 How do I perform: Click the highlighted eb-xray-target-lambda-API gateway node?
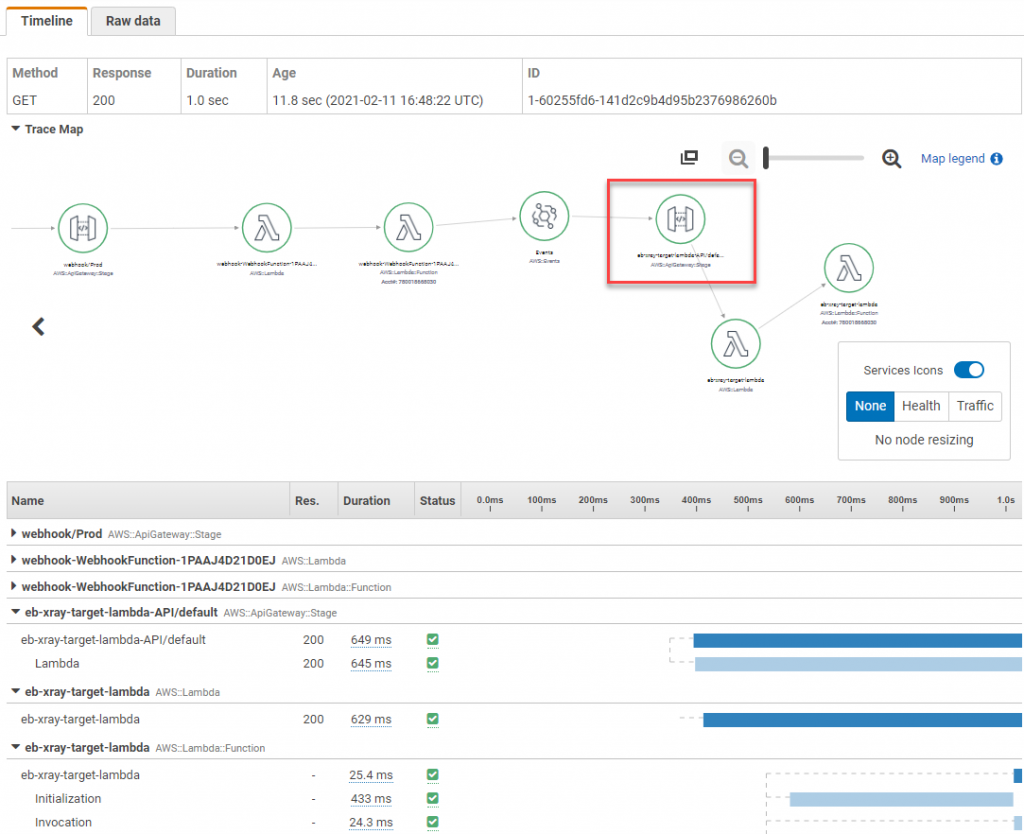(x=681, y=218)
